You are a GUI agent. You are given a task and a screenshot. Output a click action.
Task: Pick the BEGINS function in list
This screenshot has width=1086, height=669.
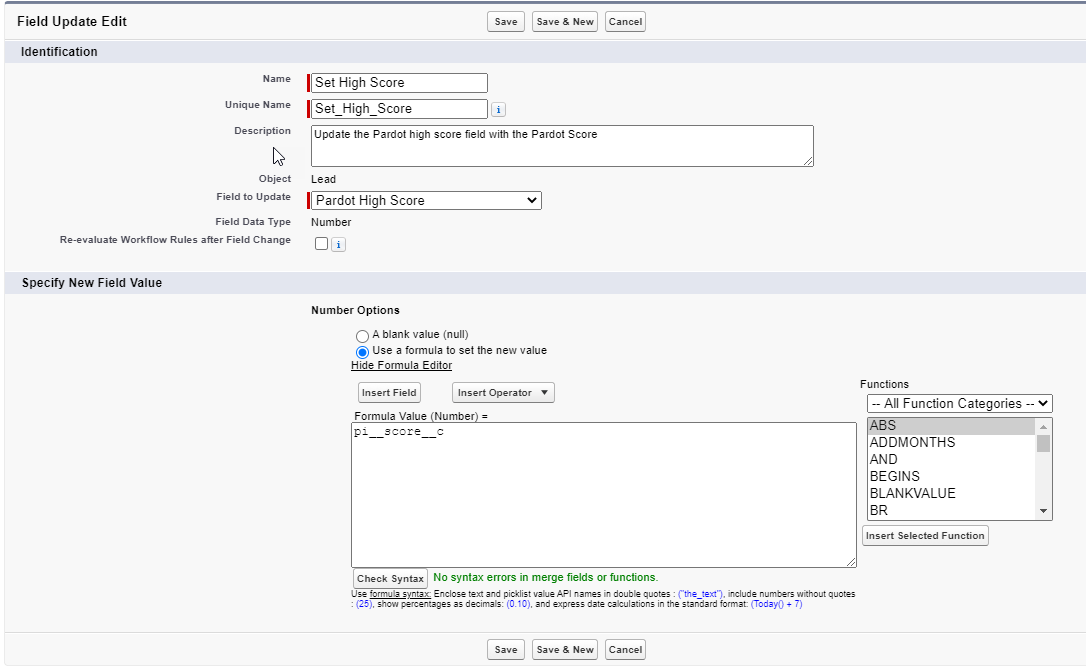895,477
